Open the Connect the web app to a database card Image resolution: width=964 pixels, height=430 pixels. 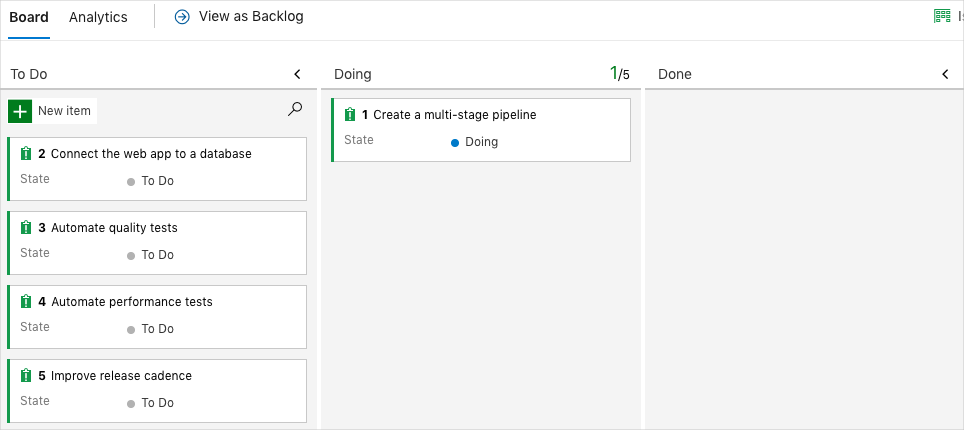coord(151,154)
